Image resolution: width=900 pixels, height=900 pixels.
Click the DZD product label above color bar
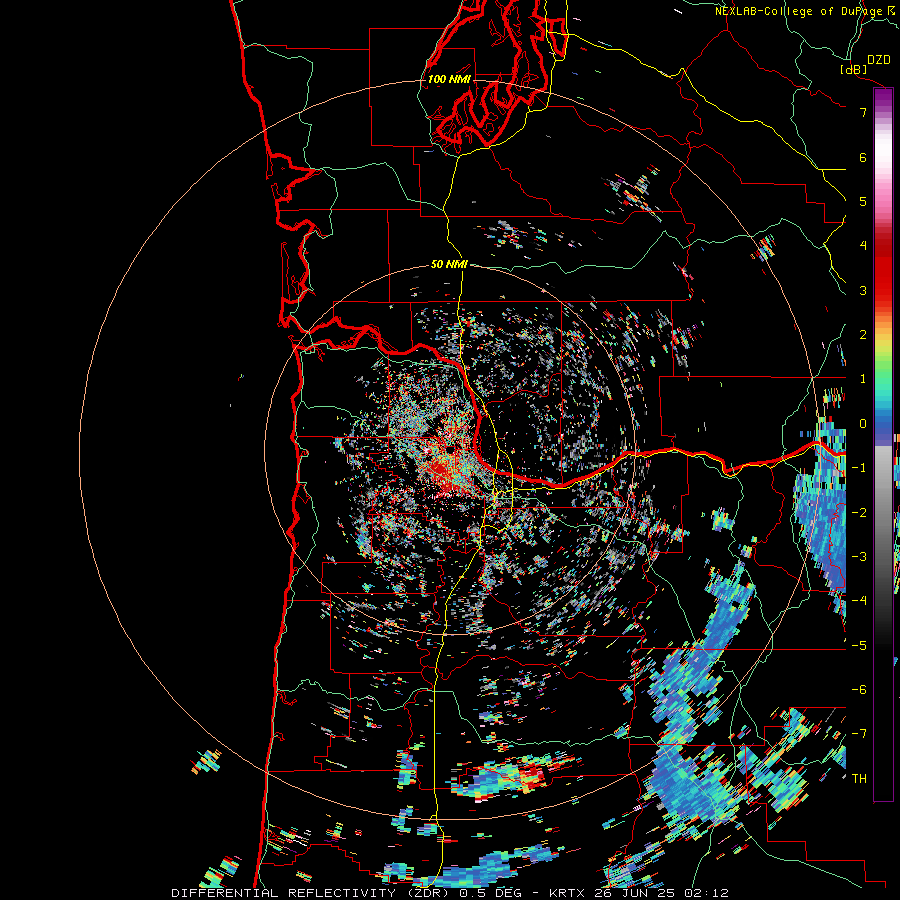tap(879, 60)
